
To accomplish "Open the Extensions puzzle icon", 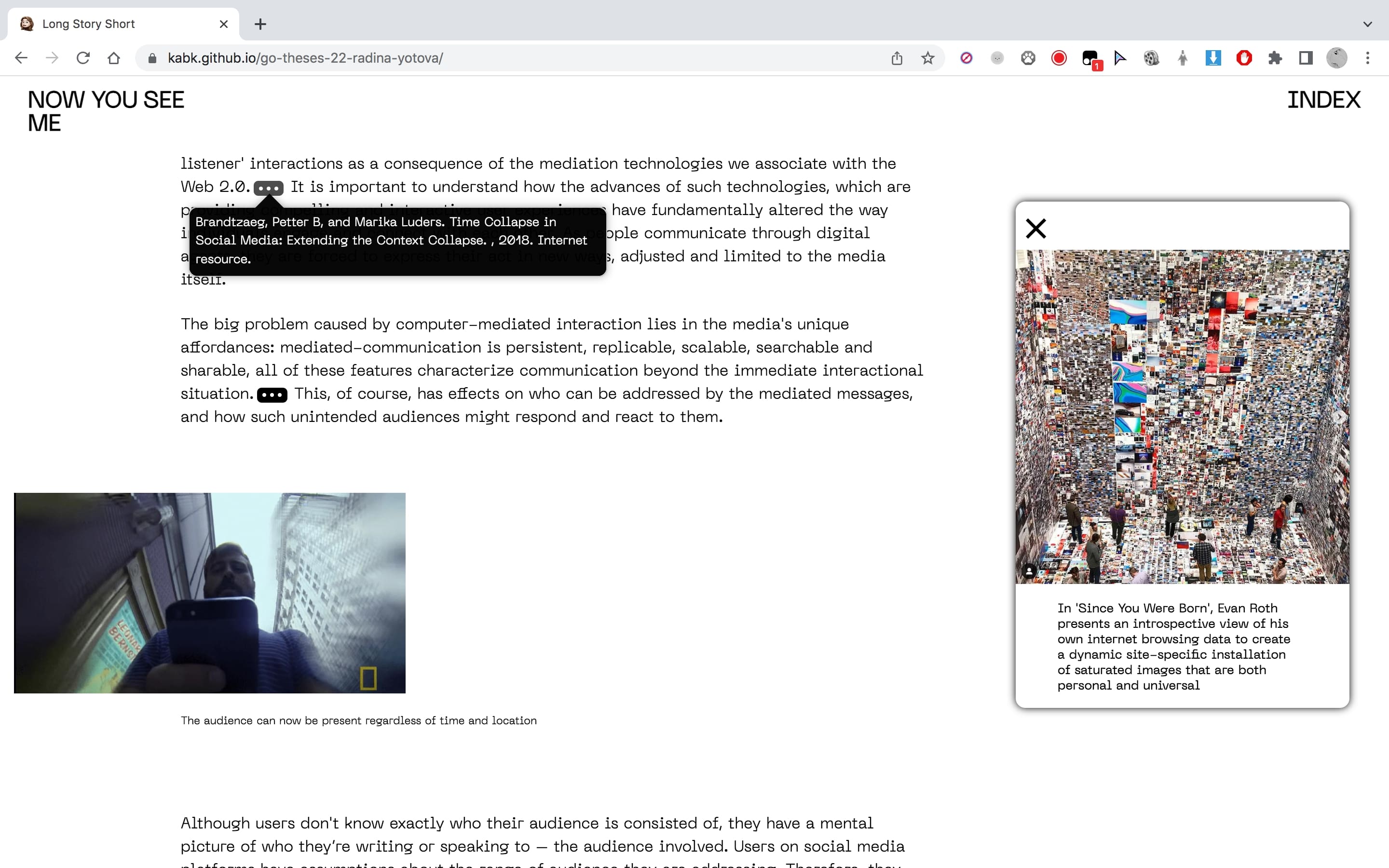I will coord(1275,58).
